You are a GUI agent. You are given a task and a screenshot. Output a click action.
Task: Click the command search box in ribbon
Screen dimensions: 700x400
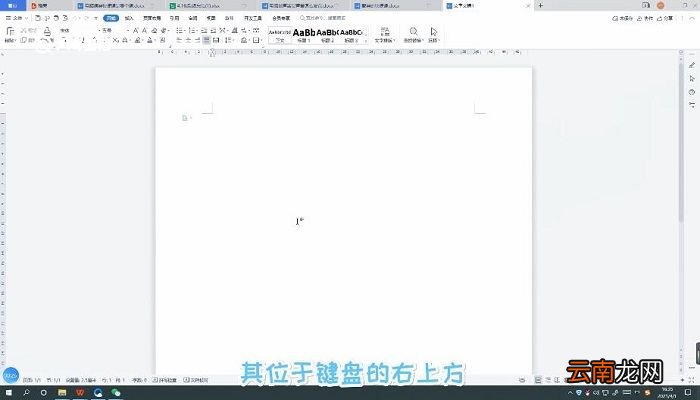tap(323, 18)
